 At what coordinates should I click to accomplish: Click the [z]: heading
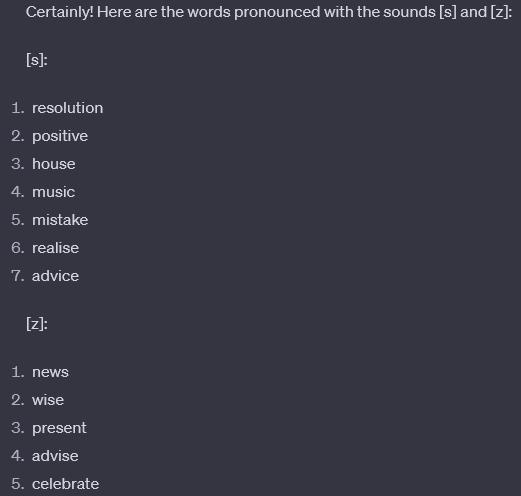tap(37, 324)
